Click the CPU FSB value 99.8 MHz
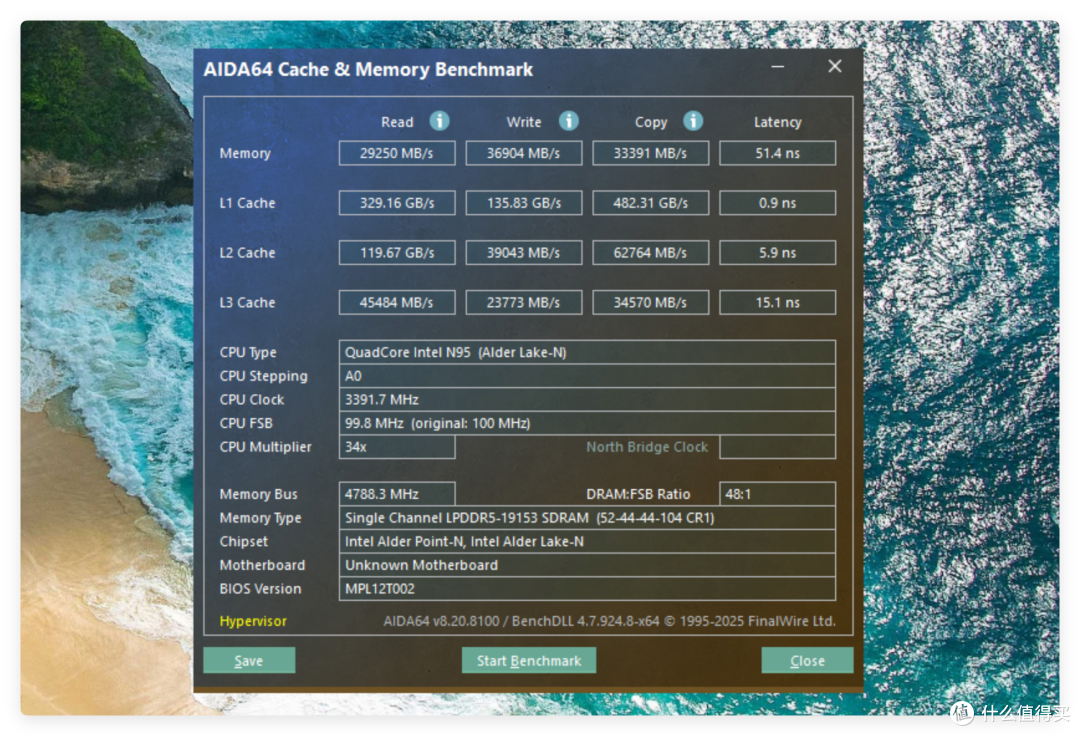1080x736 pixels. point(587,423)
